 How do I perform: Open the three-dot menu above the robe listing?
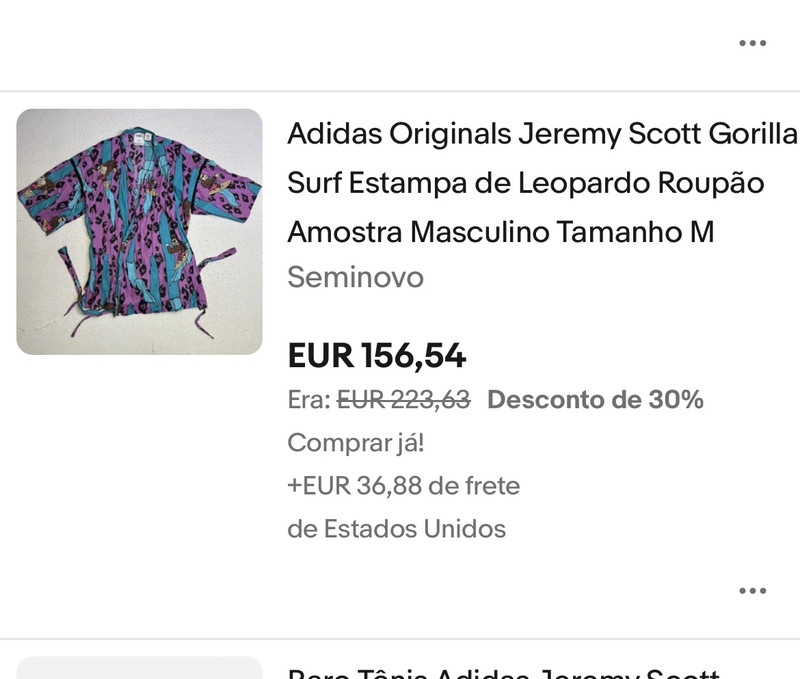point(752,43)
